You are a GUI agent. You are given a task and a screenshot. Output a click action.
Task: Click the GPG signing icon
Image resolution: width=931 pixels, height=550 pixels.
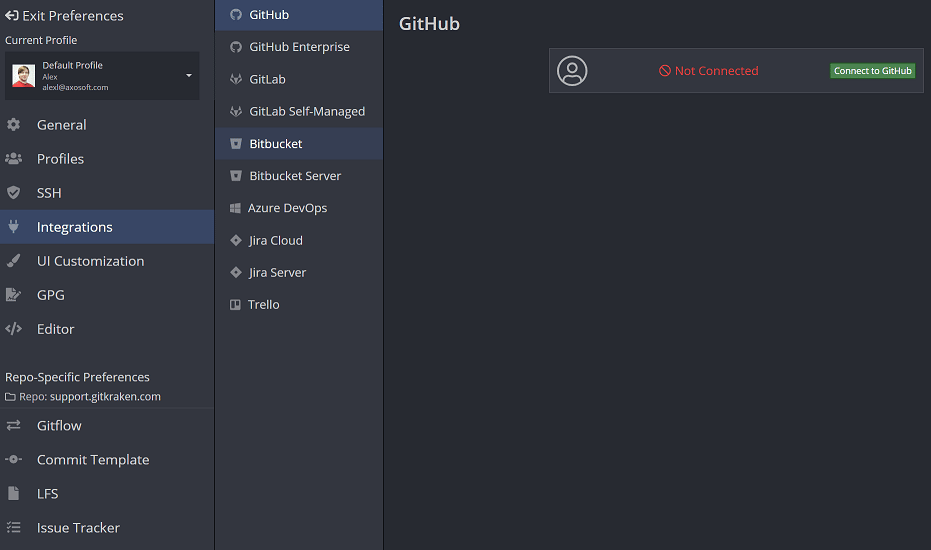coord(14,295)
